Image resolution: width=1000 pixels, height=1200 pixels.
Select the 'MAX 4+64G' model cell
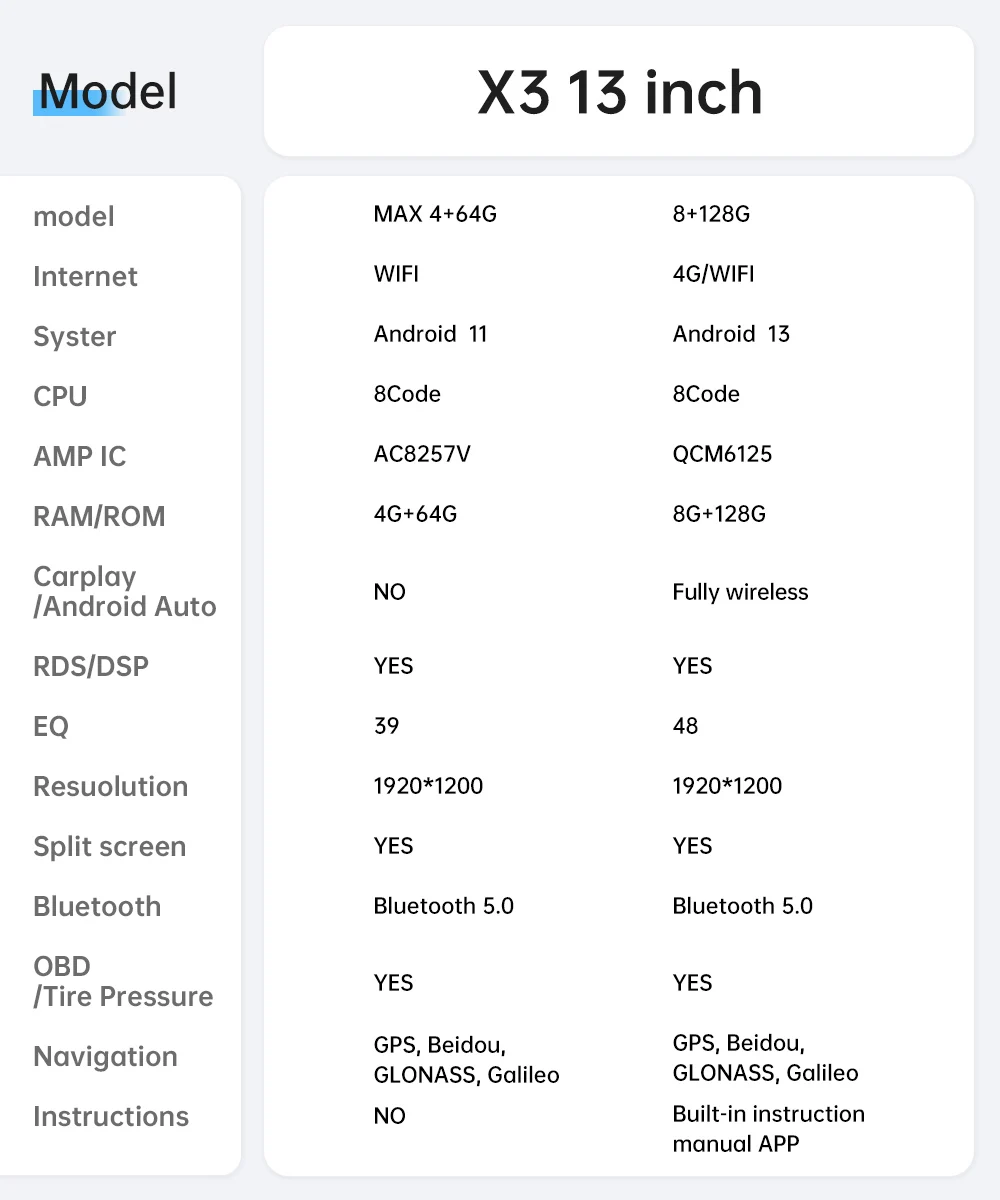tap(435, 214)
